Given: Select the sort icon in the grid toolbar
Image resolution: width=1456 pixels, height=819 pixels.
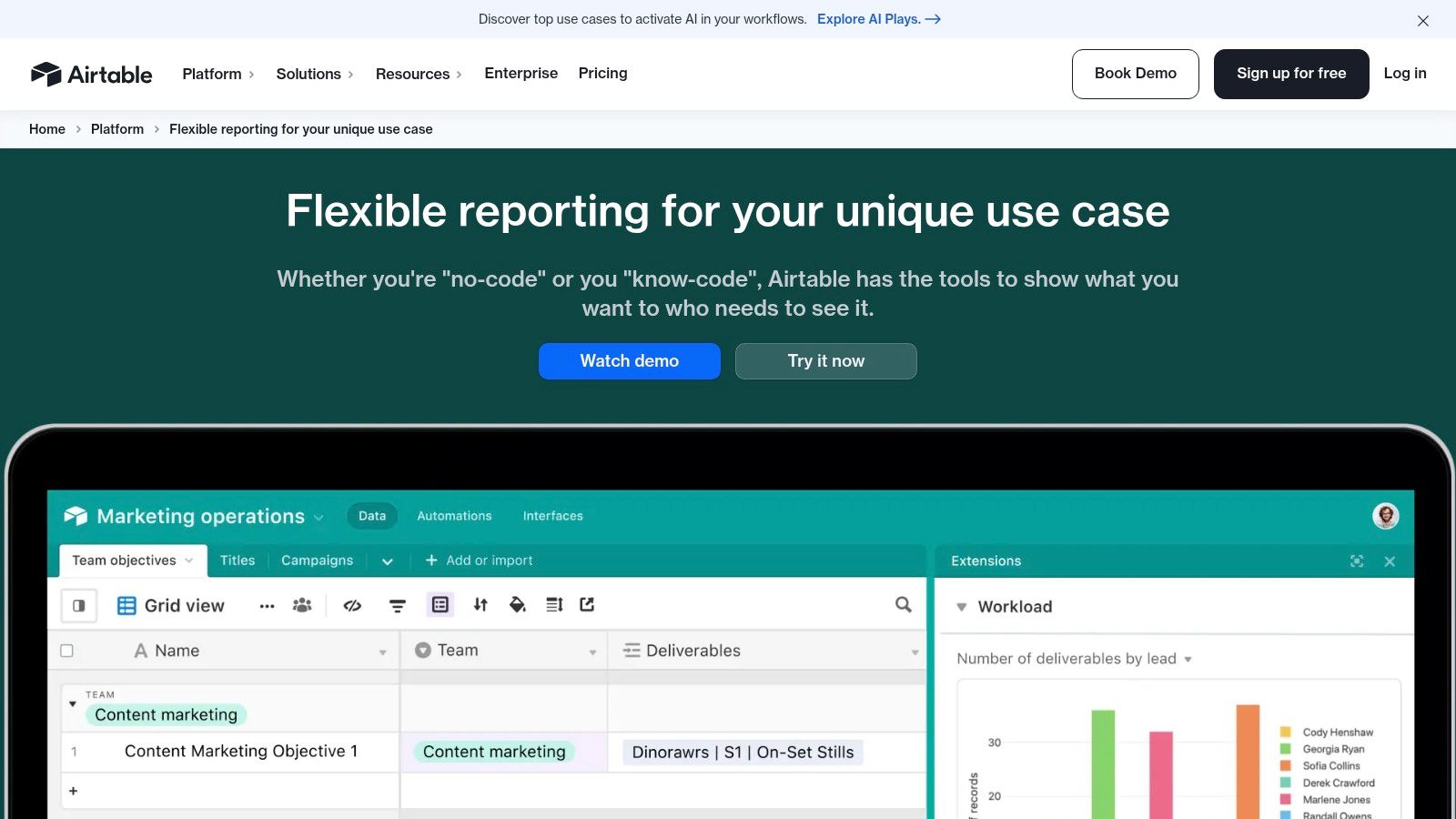Looking at the screenshot, I should [x=480, y=604].
